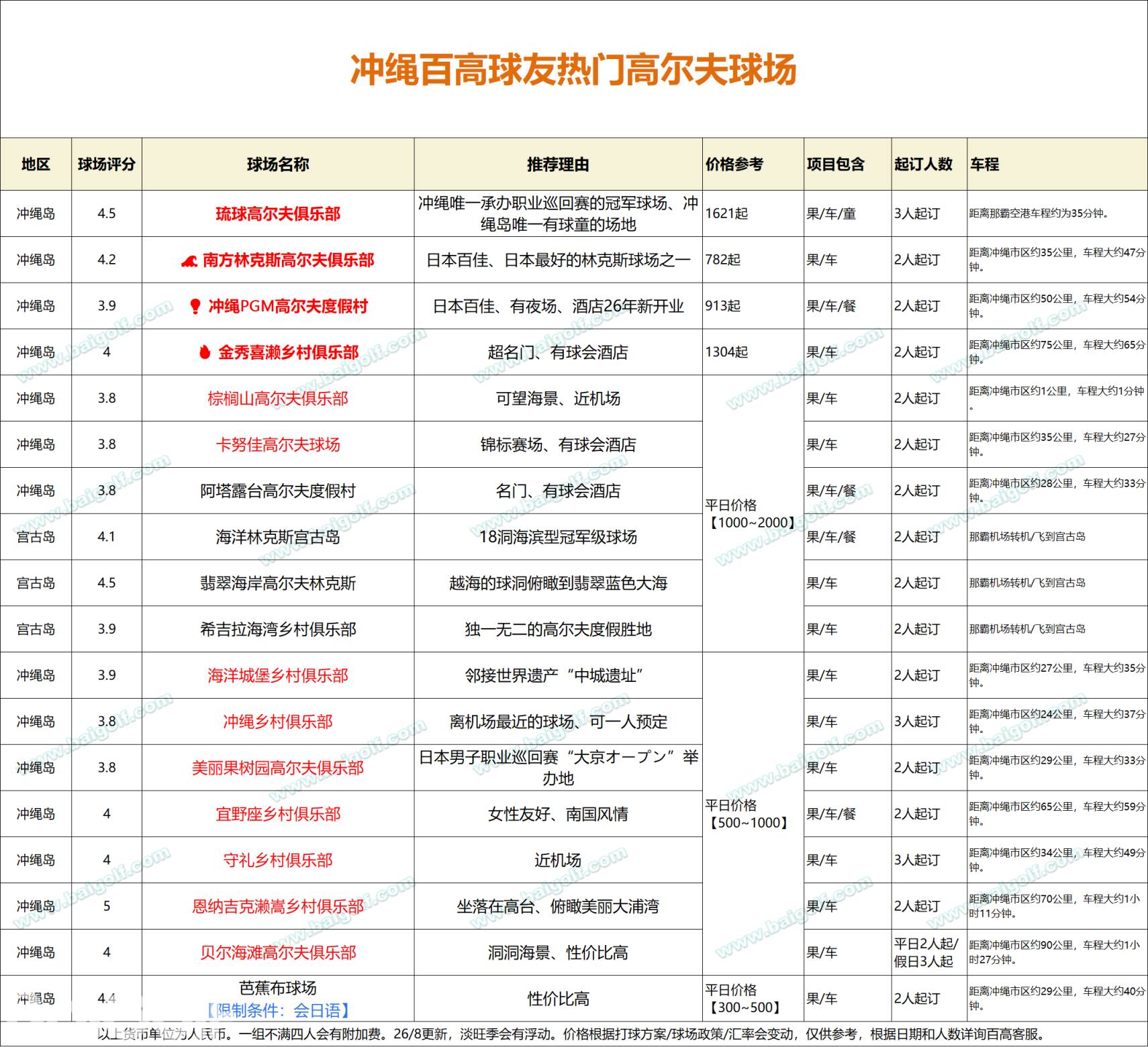Screen dimensions: 1148x1047
Task: Select the 平日价格【500~1000】 merged cell
Action: click(753, 814)
